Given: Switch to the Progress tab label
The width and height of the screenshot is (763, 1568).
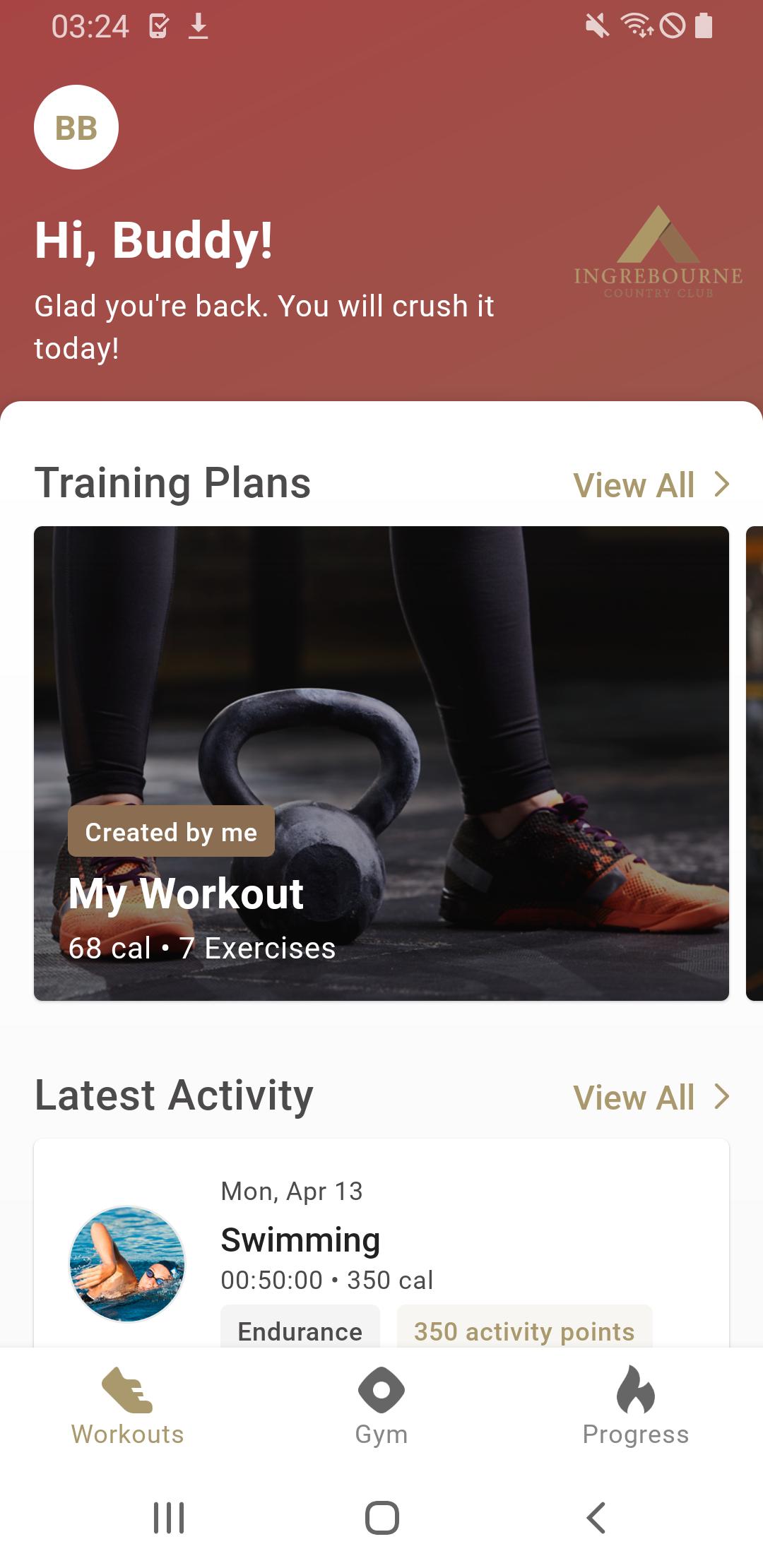Looking at the screenshot, I should 636,1435.
